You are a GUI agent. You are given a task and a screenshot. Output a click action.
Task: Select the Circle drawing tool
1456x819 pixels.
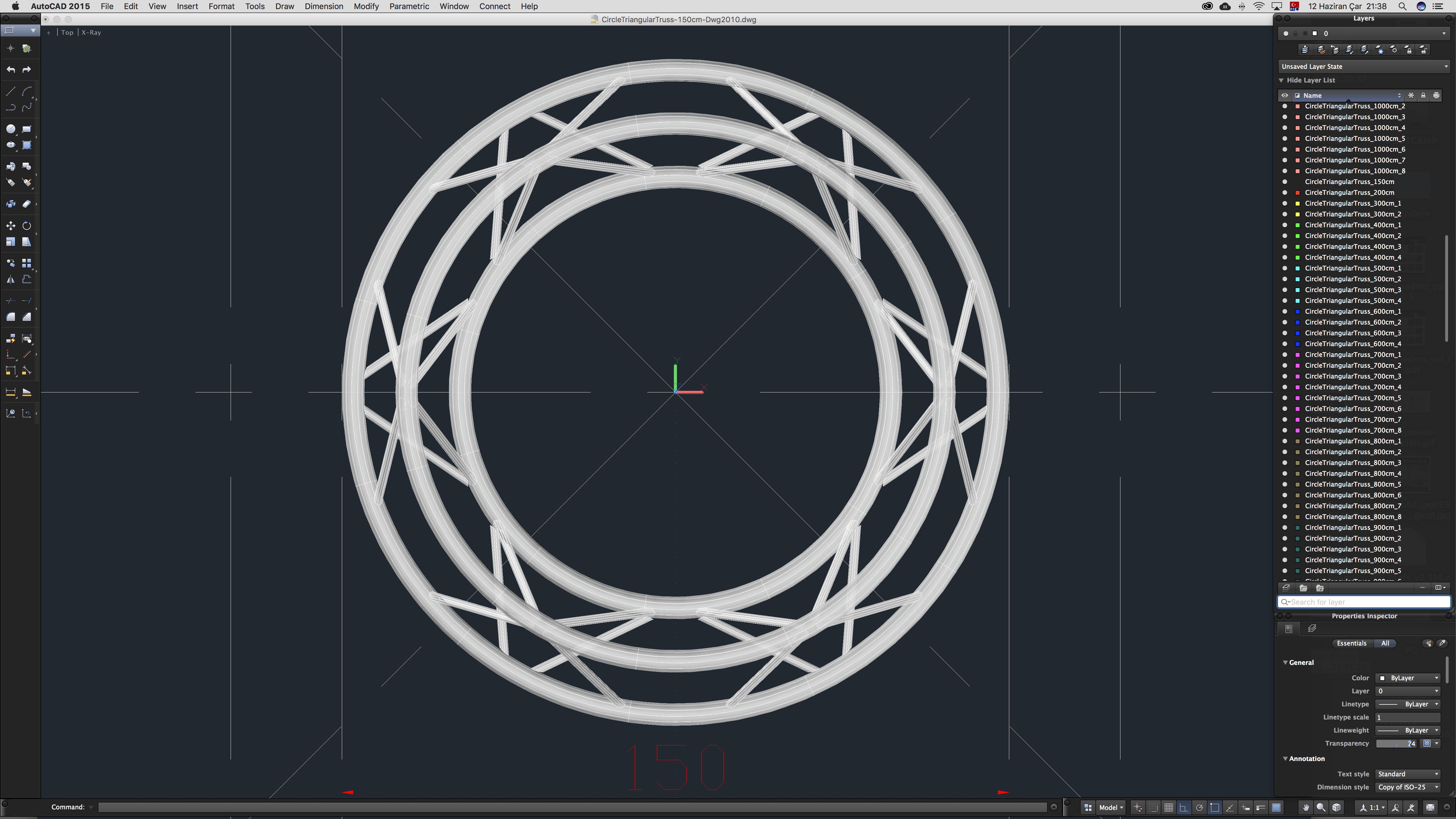pyautogui.click(x=10, y=129)
